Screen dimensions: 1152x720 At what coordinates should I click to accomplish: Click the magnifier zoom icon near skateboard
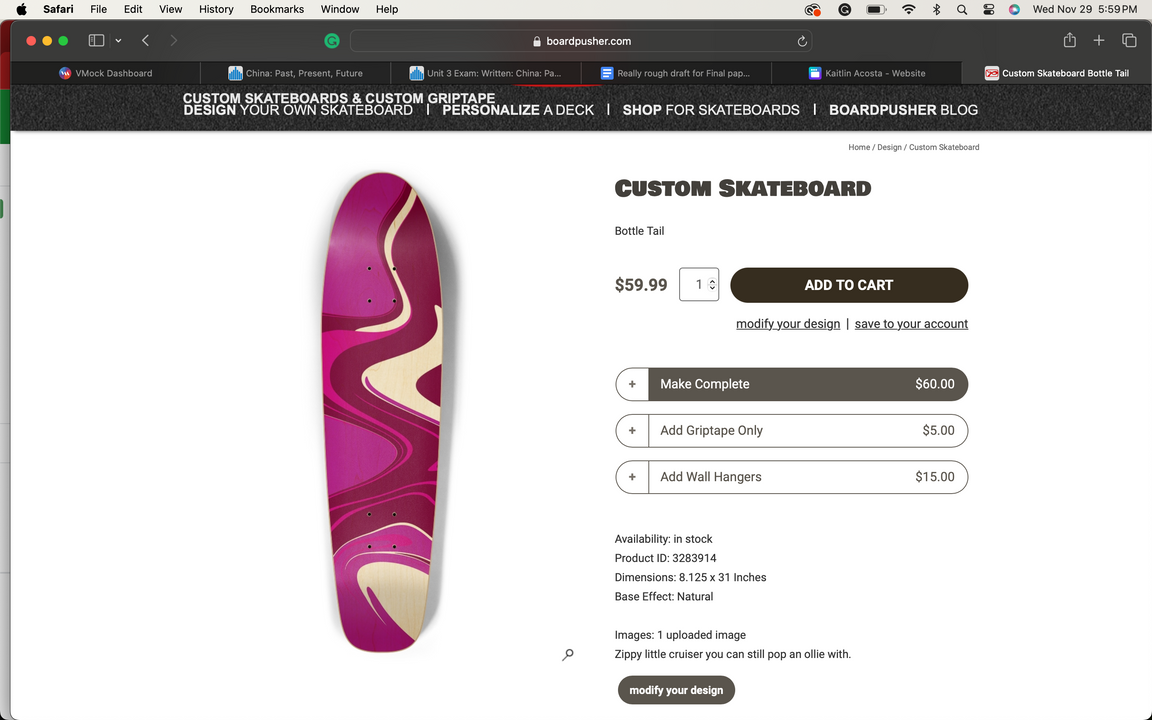[568, 655]
